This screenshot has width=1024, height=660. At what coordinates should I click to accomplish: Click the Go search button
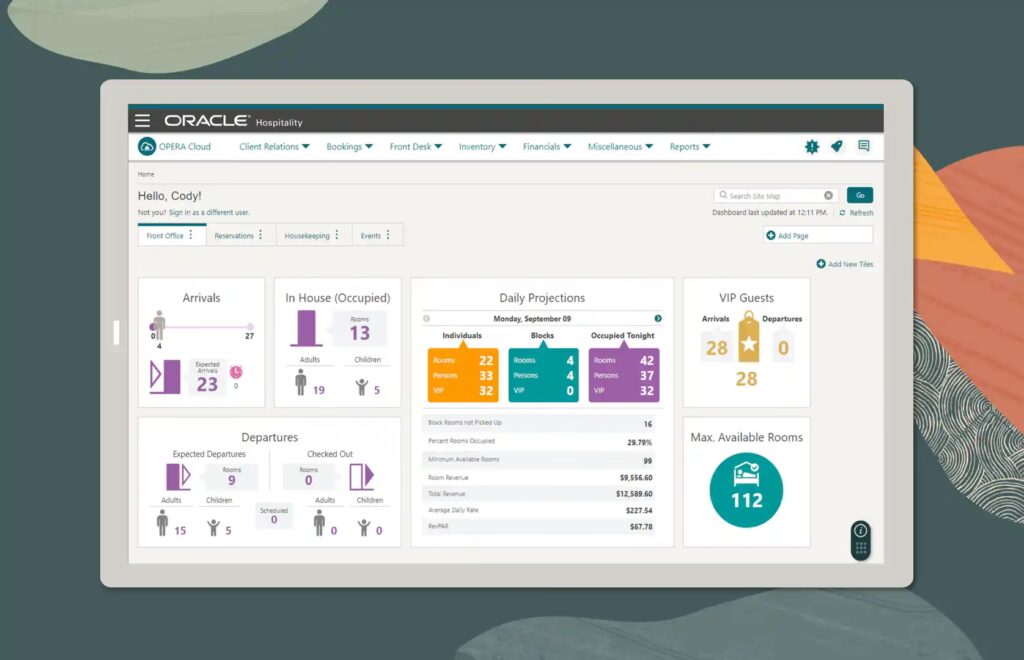[x=859, y=196]
